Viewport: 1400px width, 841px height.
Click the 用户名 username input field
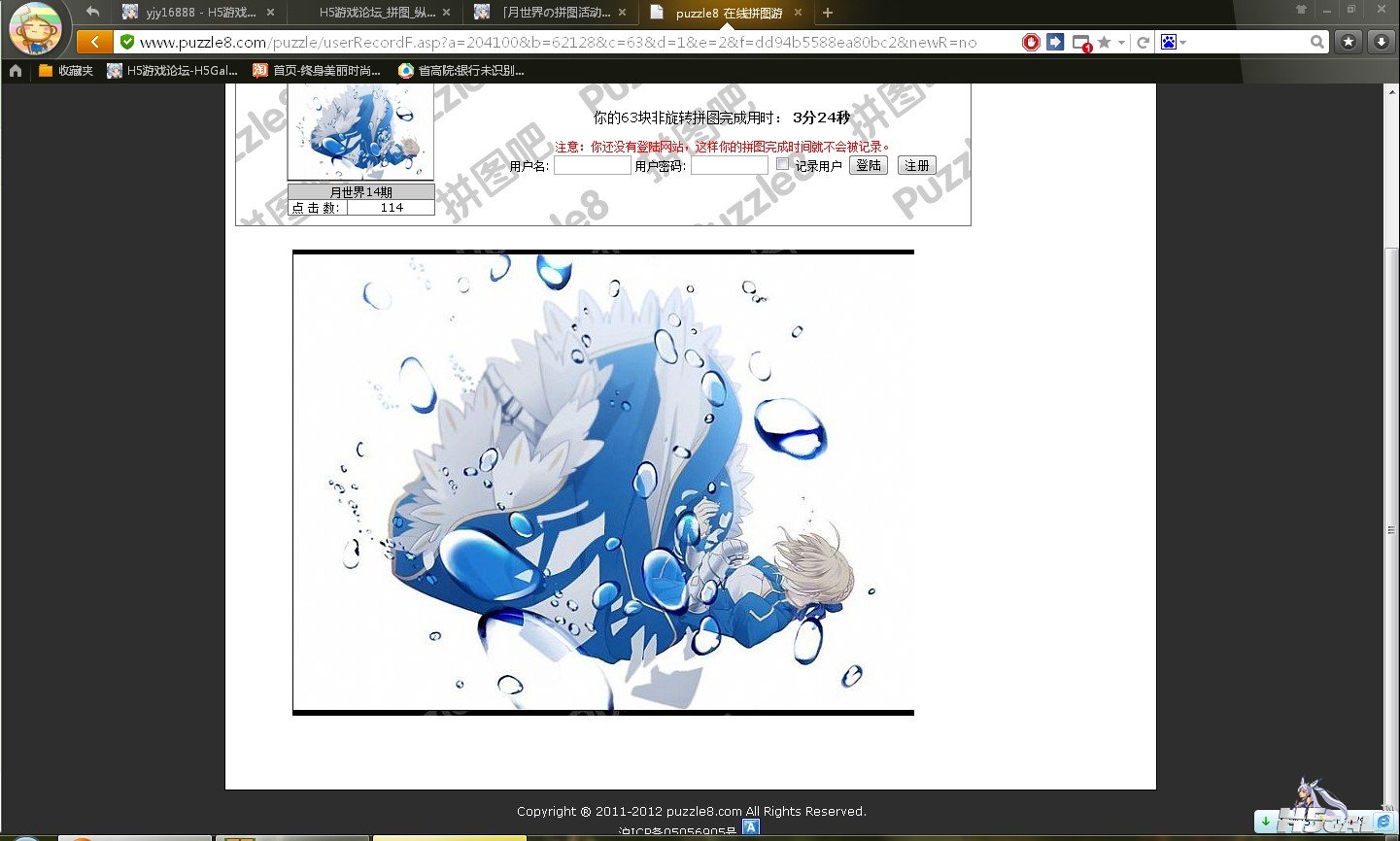pyautogui.click(x=592, y=165)
